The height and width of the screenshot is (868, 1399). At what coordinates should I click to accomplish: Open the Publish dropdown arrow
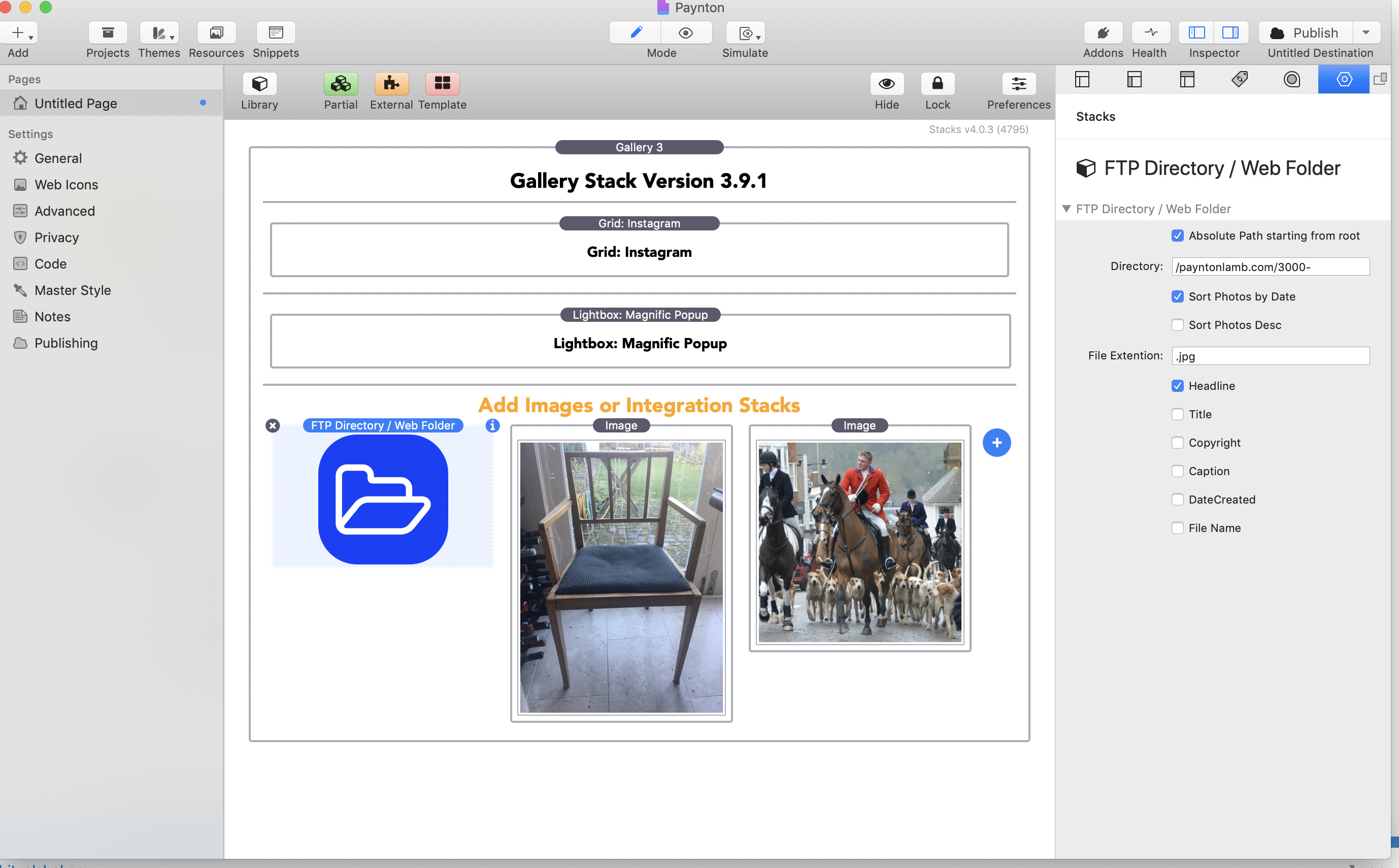[1365, 32]
